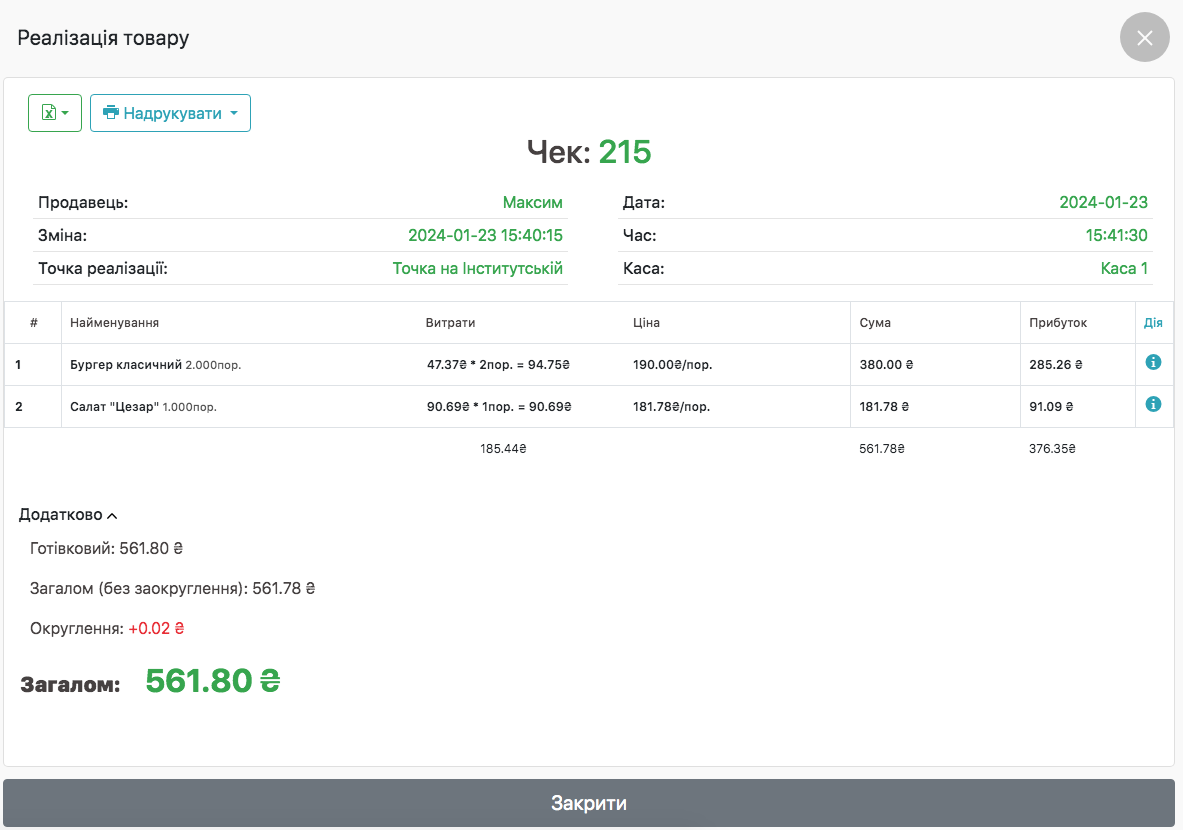Close the dialog with the X icon
The width and height of the screenshot is (1183, 830).
coord(1144,38)
